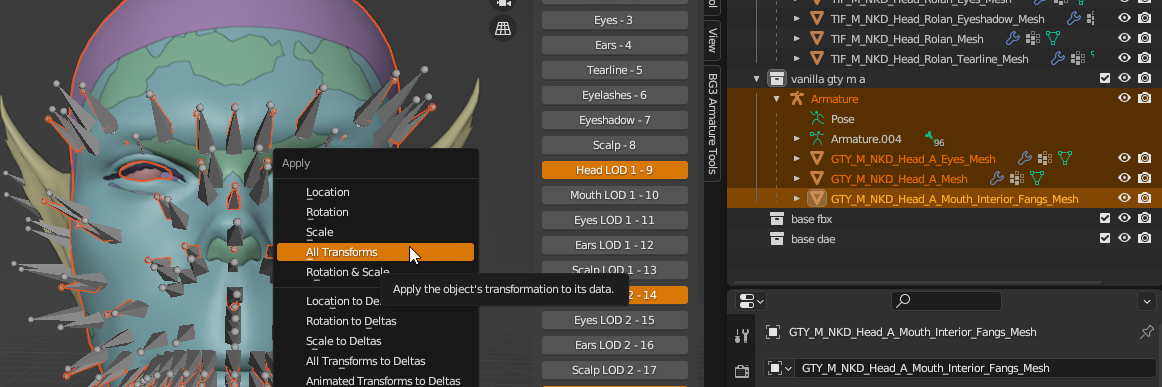Screen dimensions: 1162x387
Task: Click the Head LOD 1 - 9 button
Action: point(614,171)
